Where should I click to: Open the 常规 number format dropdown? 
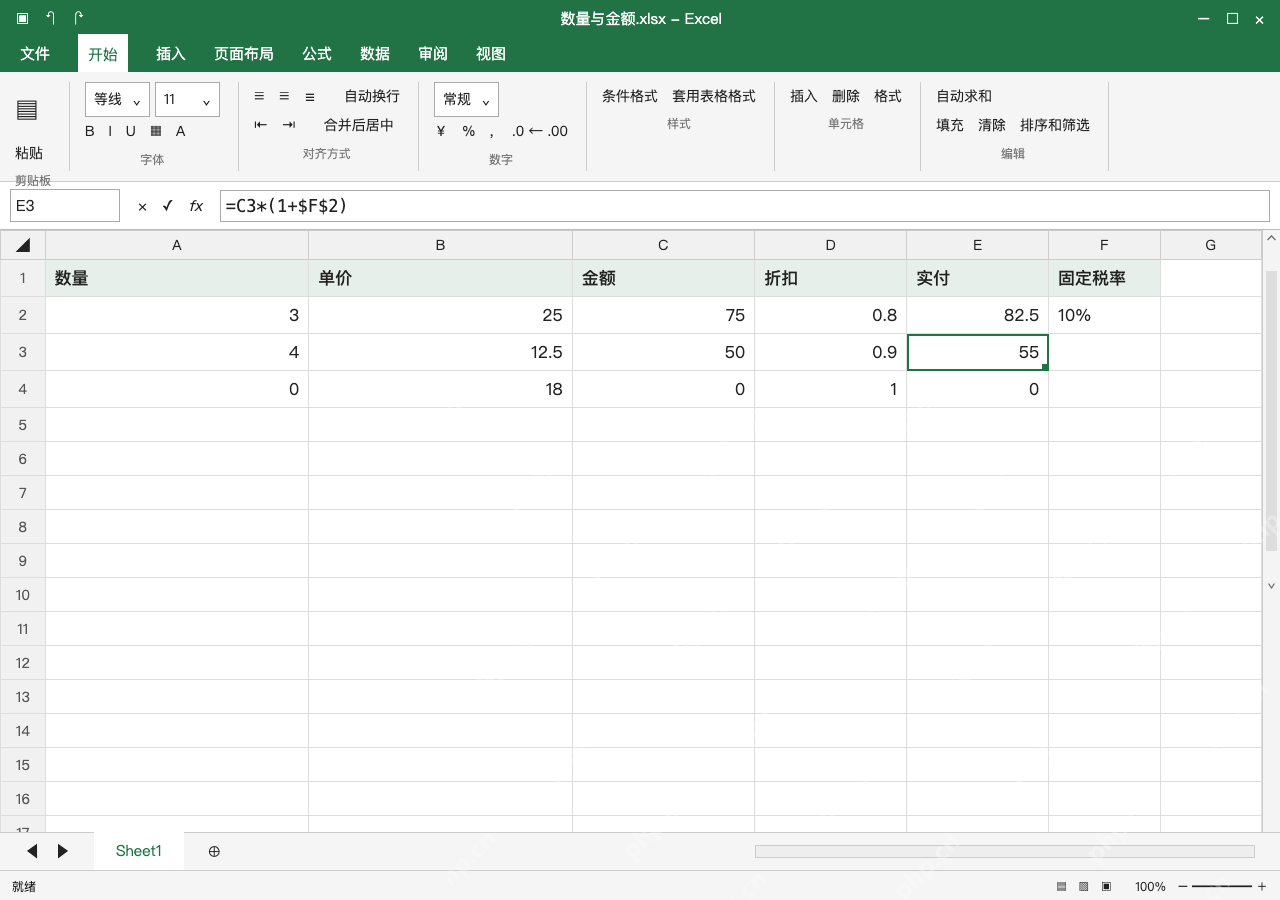tap(466, 99)
